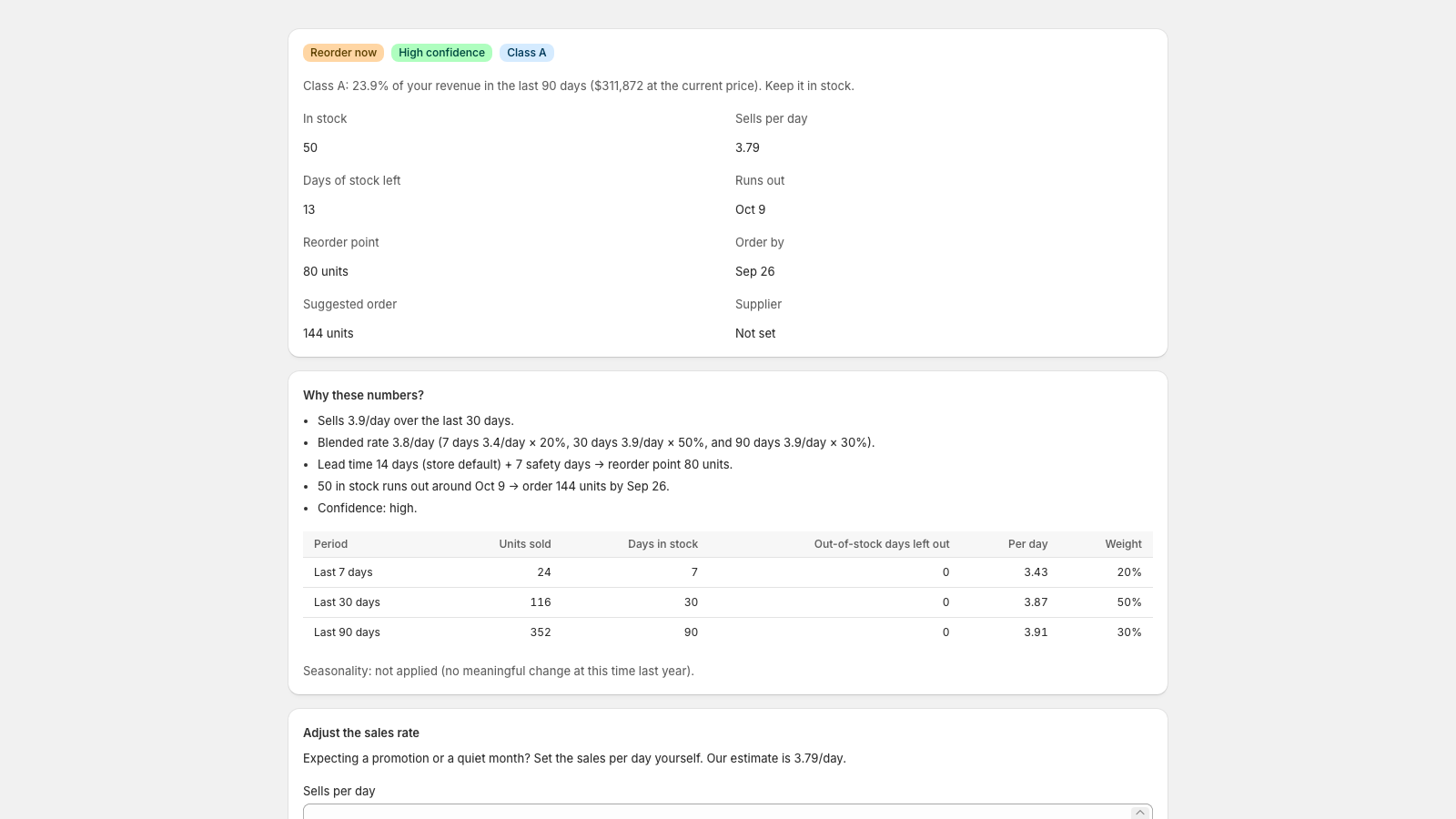Click the Reorder point 80 units value
1456x819 pixels.
(x=326, y=271)
